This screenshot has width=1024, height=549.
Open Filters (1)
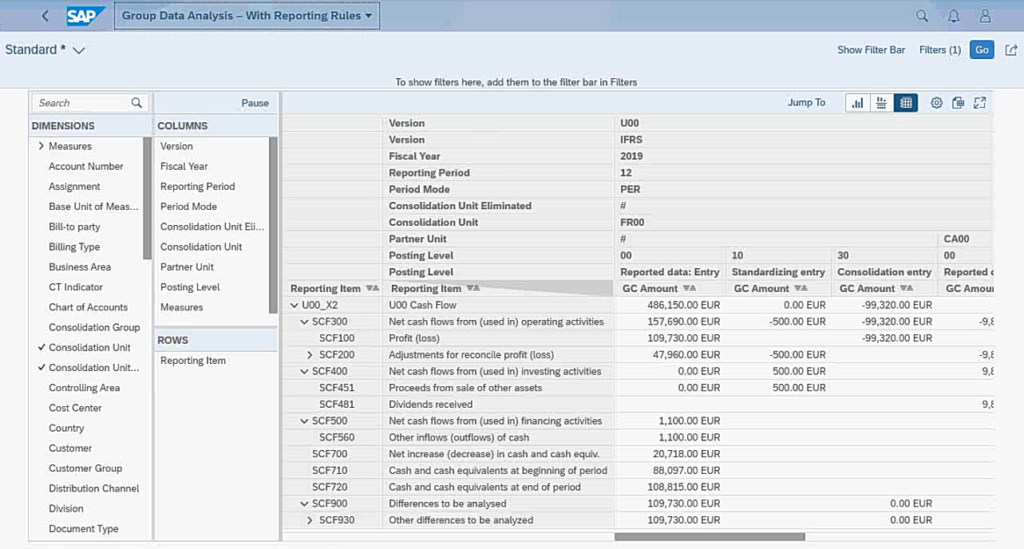[x=940, y=50]
